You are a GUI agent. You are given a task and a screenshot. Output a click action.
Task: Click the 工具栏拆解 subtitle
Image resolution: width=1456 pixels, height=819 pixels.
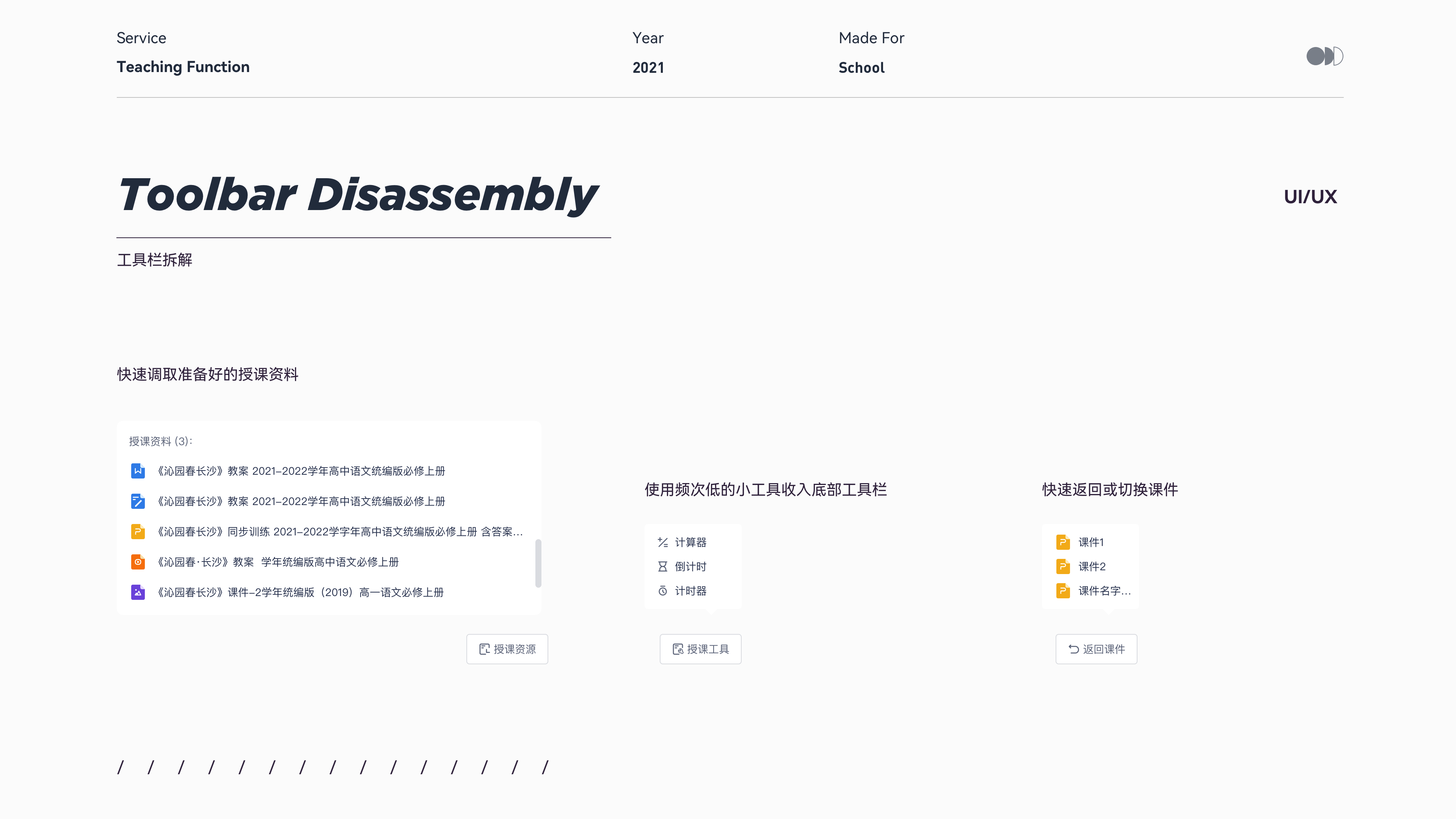154,260
